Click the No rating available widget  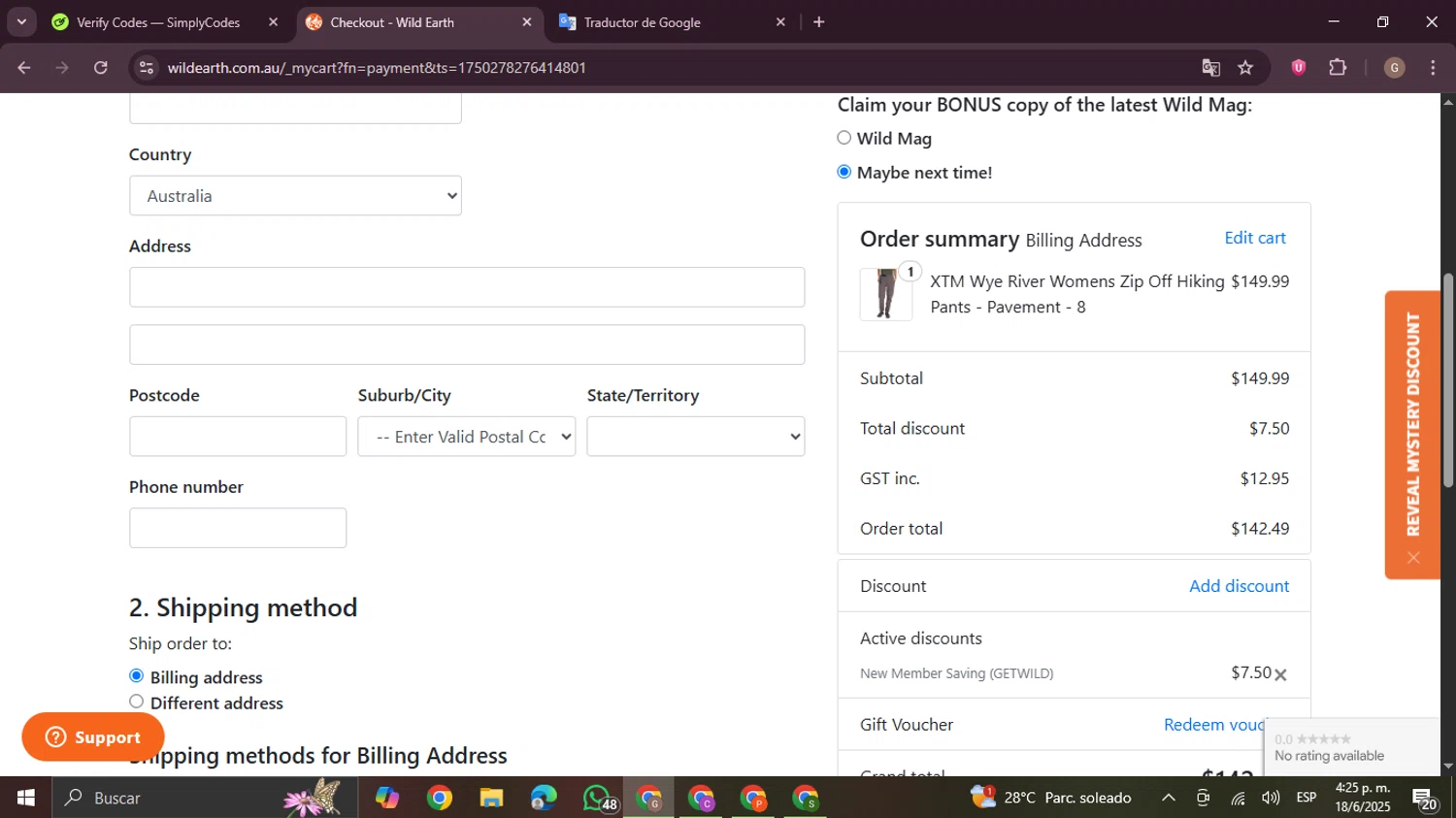1351,747
